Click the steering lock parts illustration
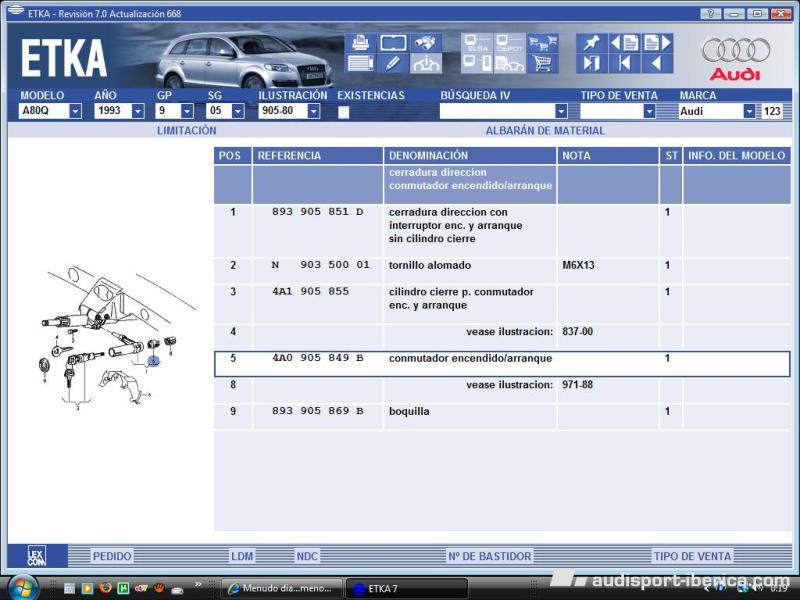This screenshot has height=600, width=800. click(x=117, y=338)
